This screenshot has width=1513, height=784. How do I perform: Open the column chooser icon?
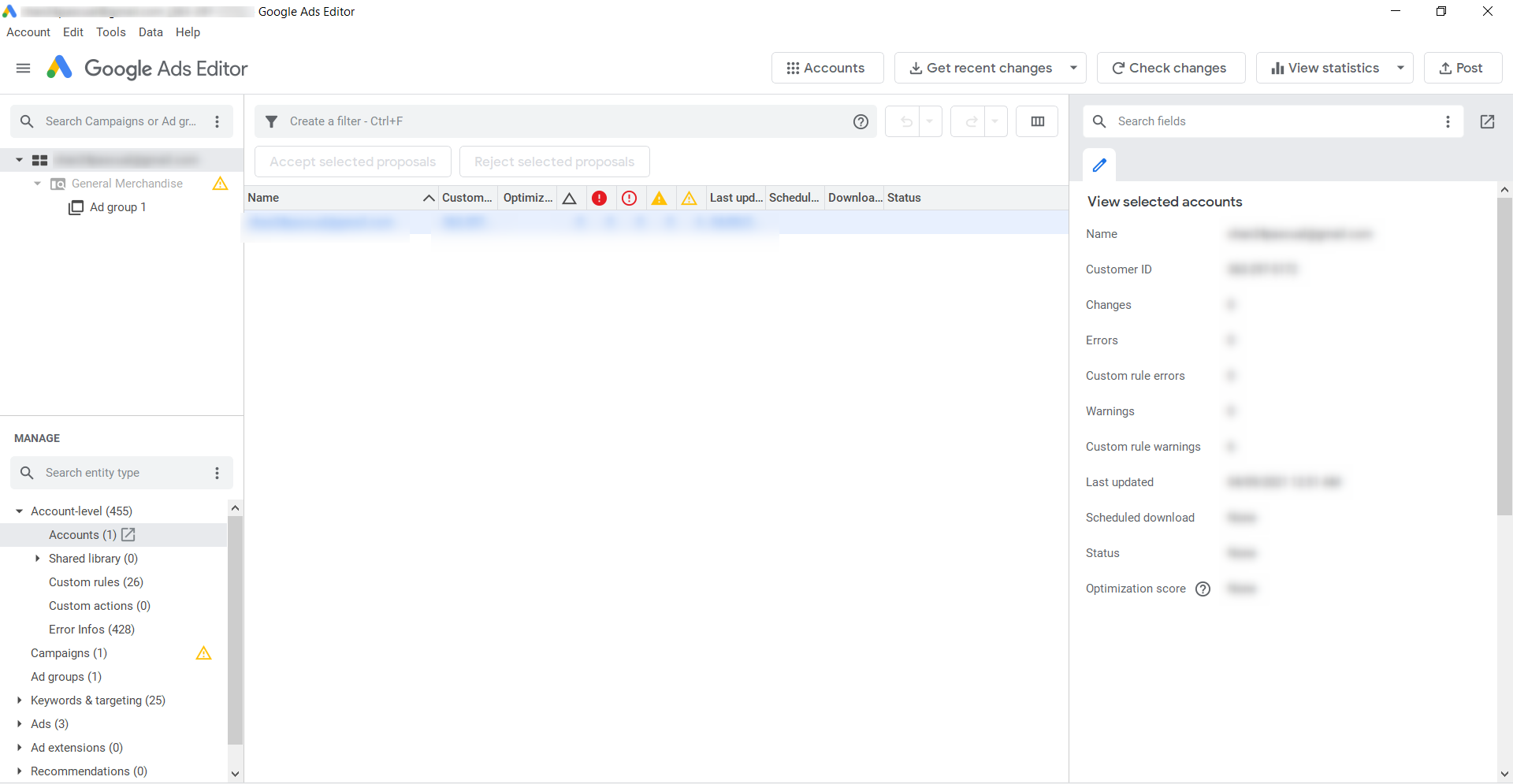coord(1037,121)
